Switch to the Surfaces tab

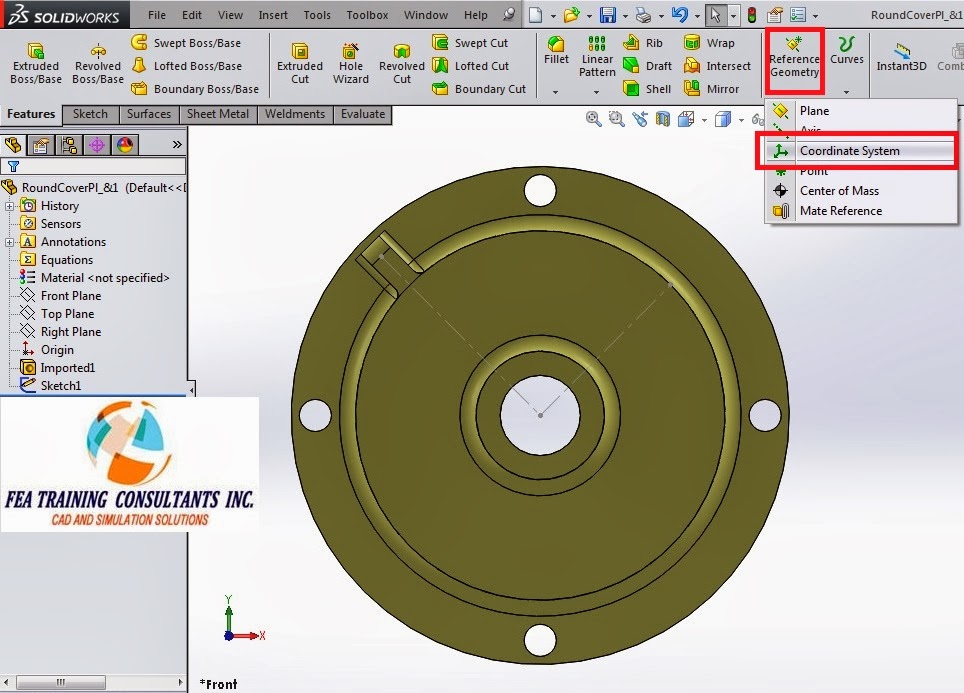pos(149,114)
